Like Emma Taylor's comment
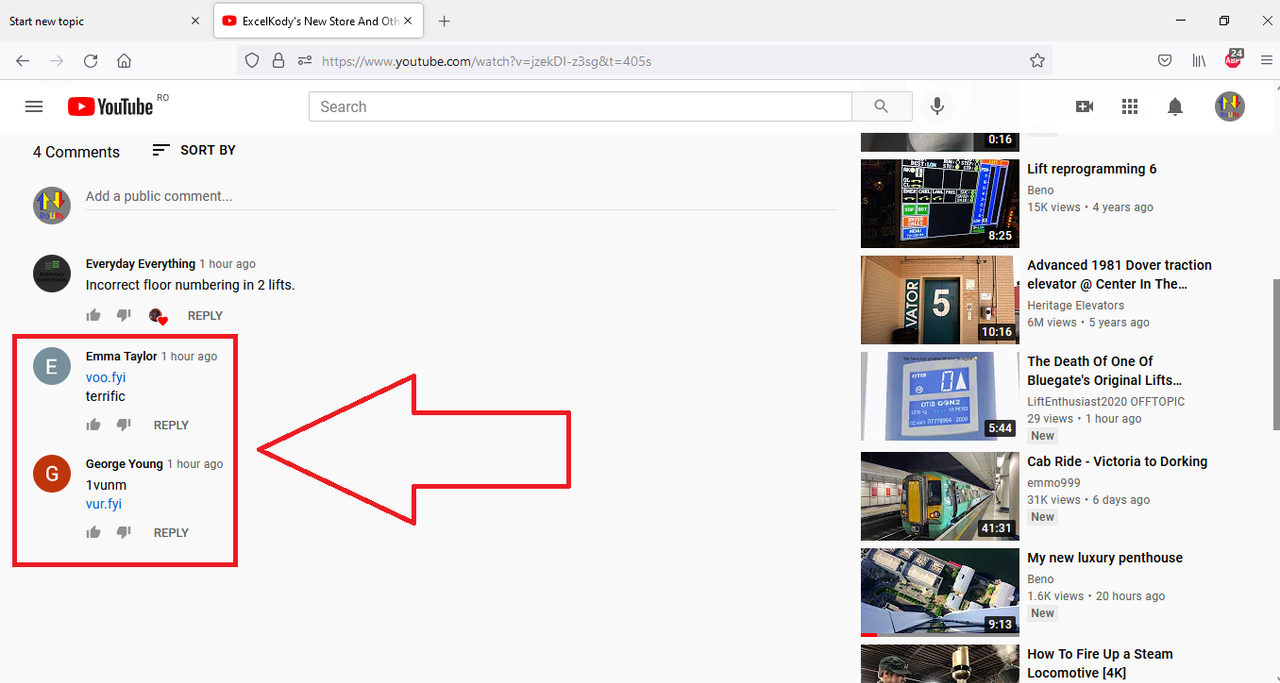The width and height of the screenshot is (1280, 683). (x=94, y=425)
